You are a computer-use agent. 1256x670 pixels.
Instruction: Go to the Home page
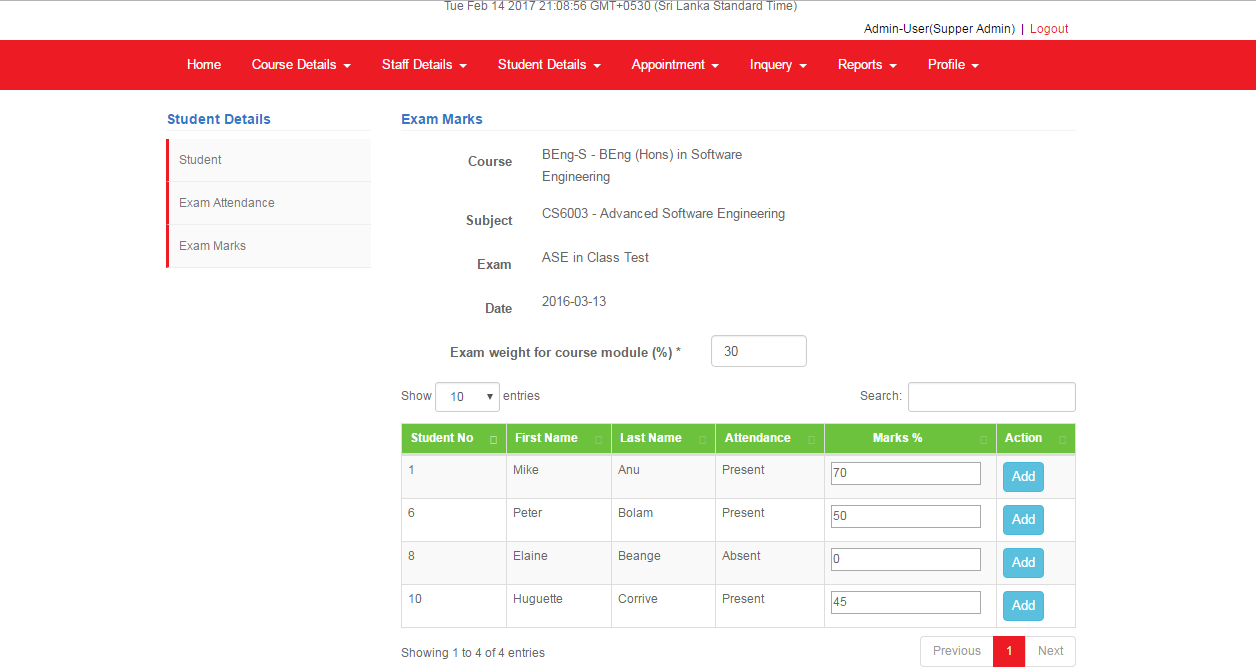click(x=204, y=65)
